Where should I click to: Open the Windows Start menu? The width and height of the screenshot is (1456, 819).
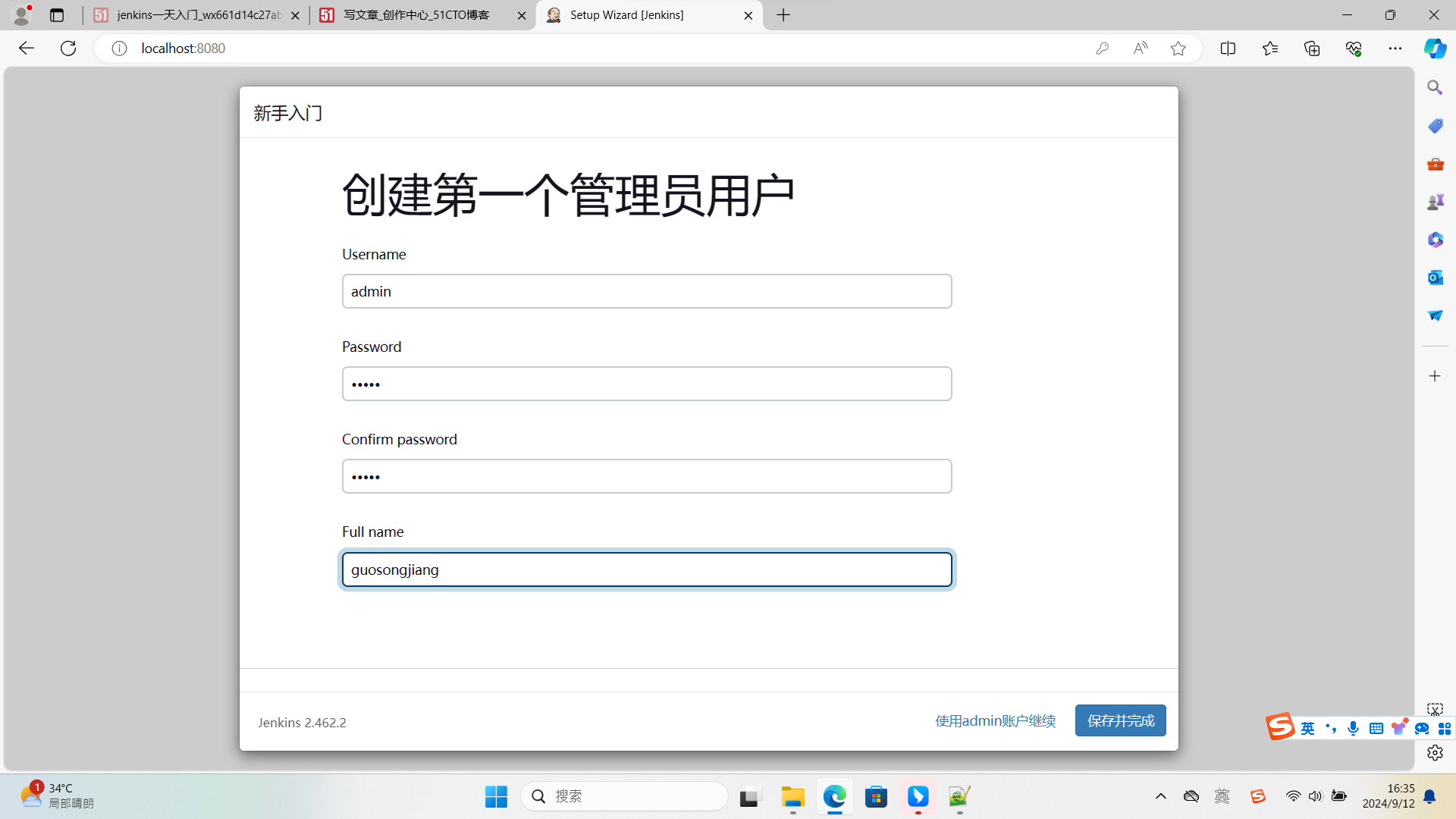click(x=496, y=796)
